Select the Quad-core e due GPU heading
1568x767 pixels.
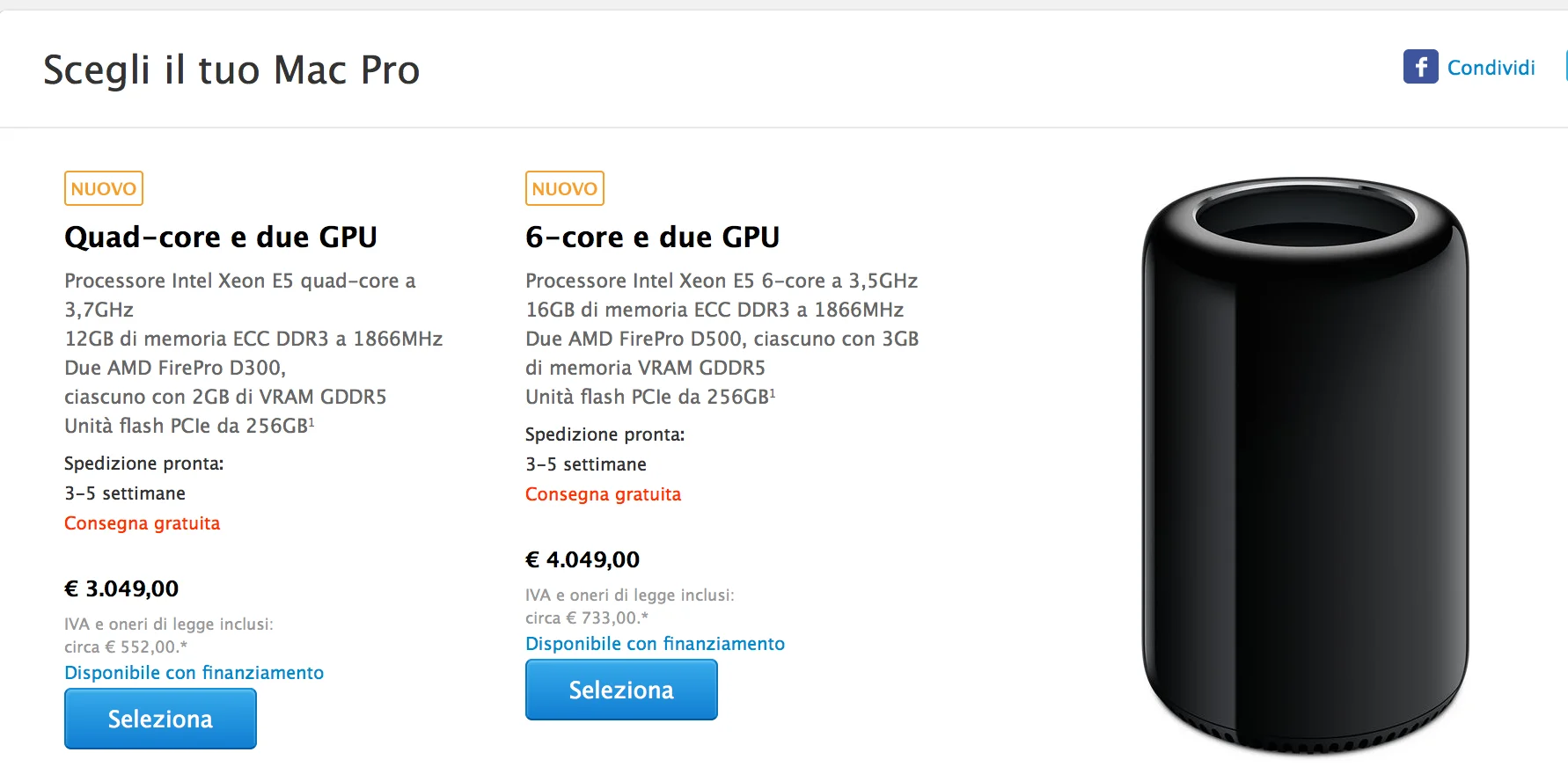221,236
